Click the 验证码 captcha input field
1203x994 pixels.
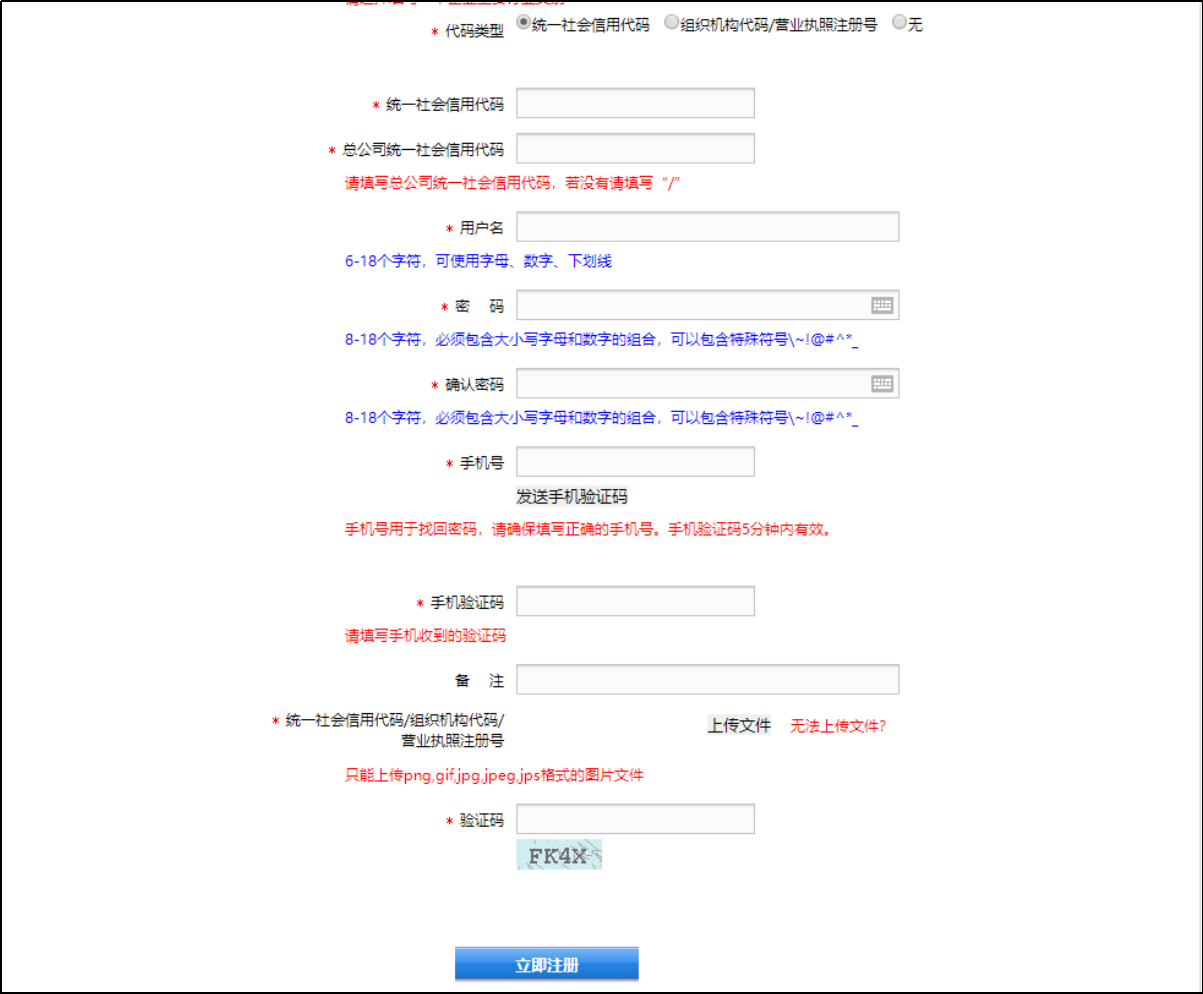(635, 819)
